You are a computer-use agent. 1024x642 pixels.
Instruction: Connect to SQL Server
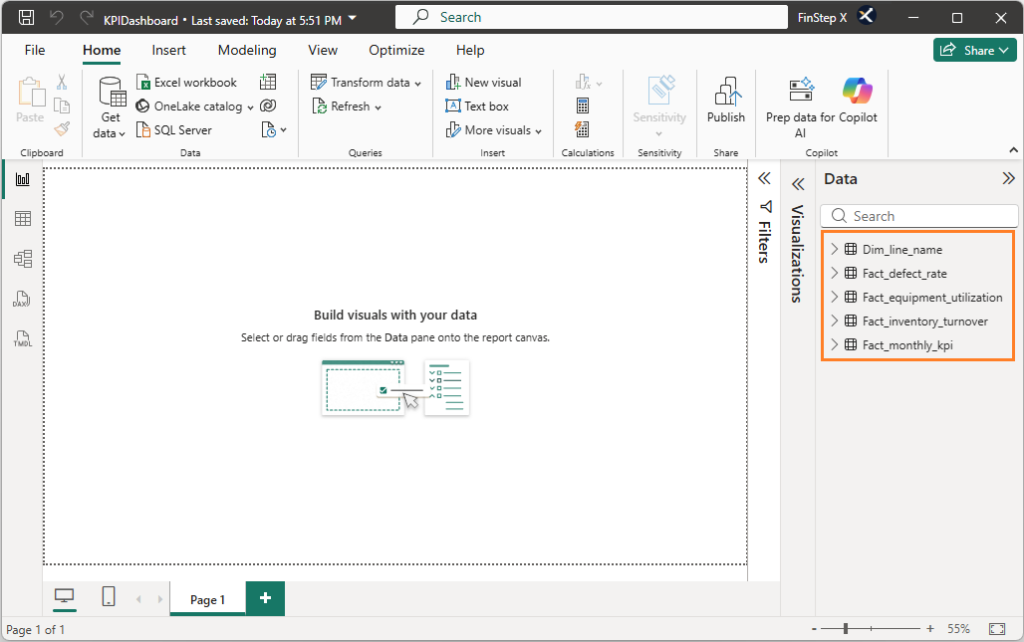pos(174,130)
